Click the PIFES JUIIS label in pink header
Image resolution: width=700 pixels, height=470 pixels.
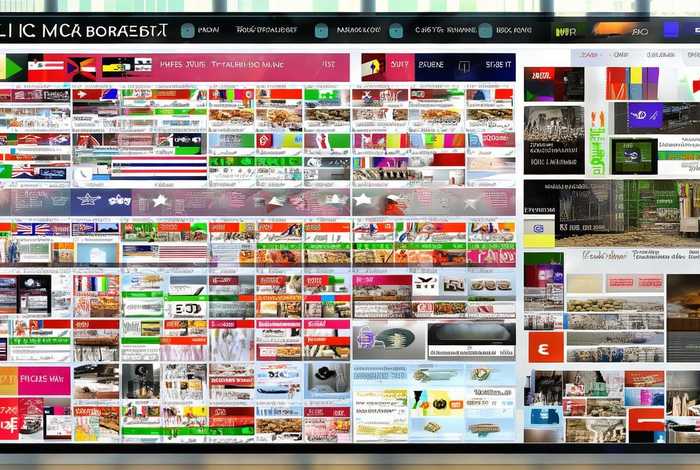185,64
